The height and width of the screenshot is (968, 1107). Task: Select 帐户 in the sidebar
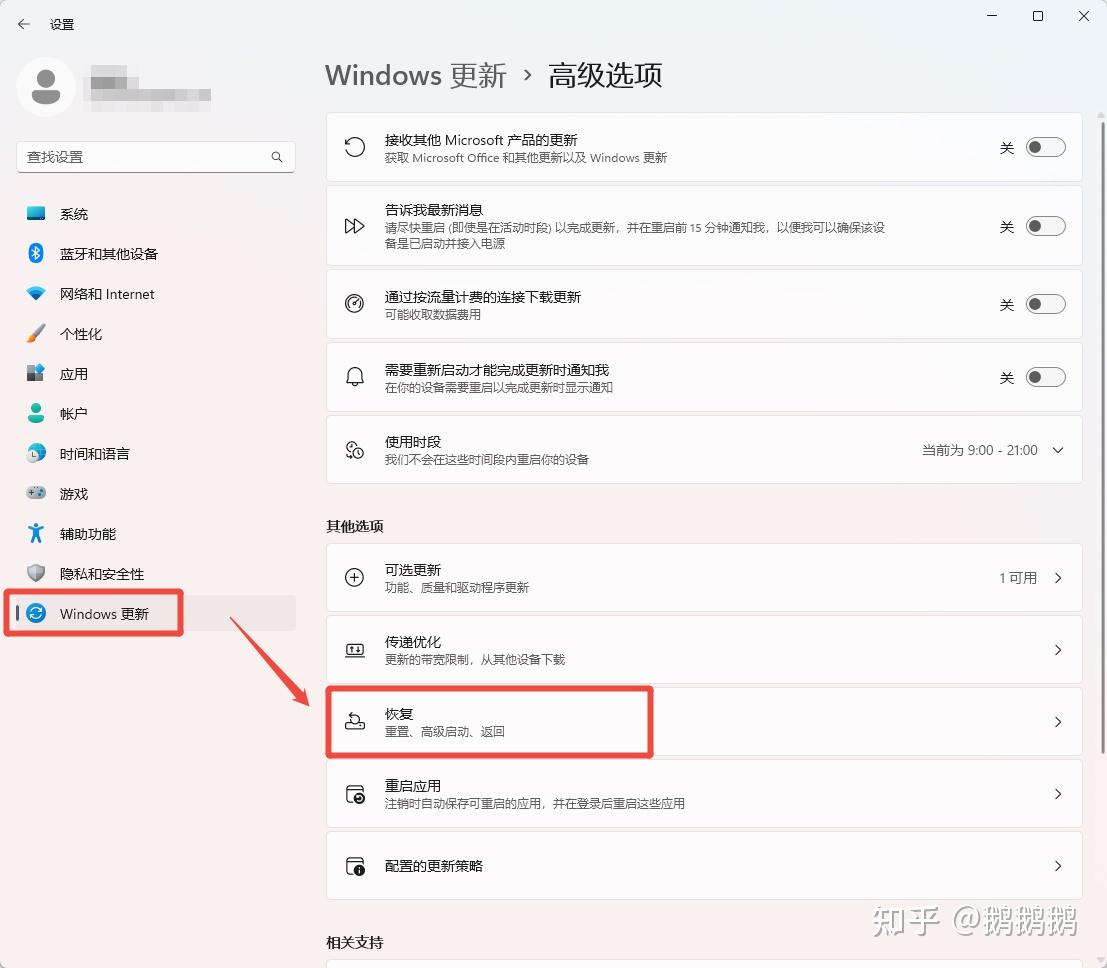point(155,414)
